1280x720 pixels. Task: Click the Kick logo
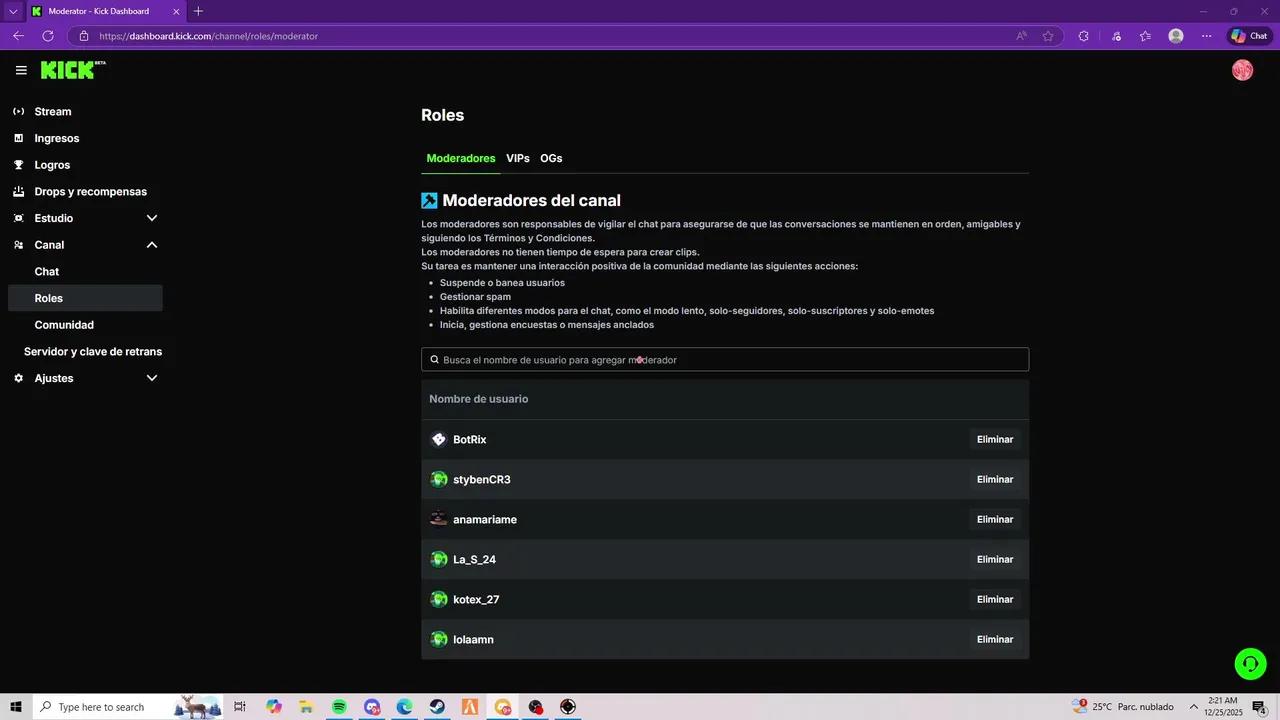click(67, 70)
